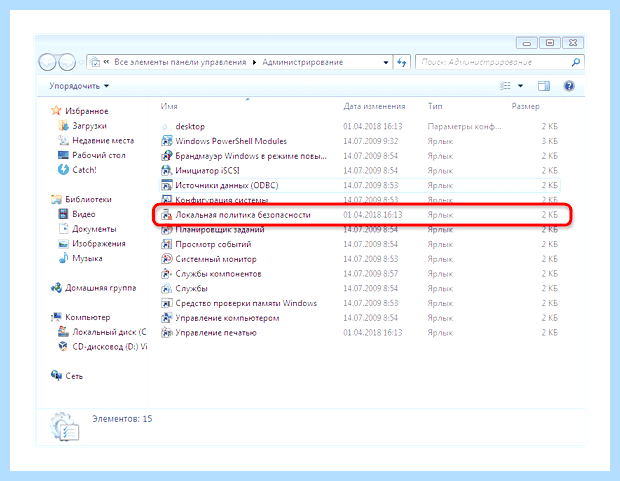620x481 pixels.
Task: Go forward with the Forward arrow
Action: (67, 62)
